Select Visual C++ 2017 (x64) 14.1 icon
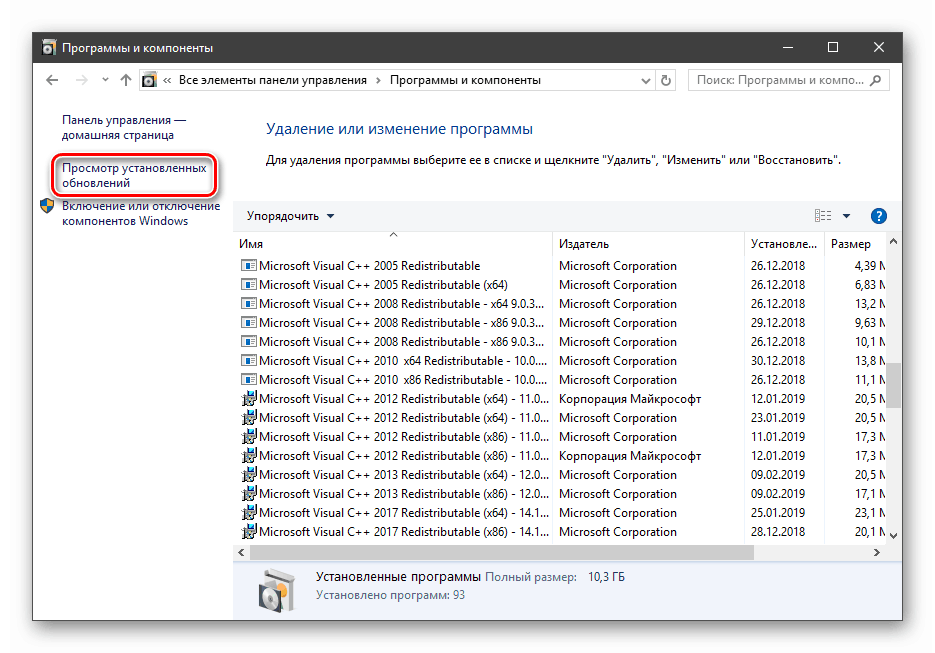 (249, 513)
